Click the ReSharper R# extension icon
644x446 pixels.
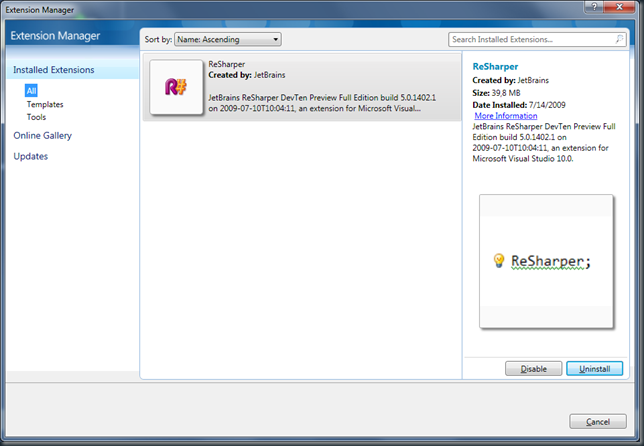tap(176, 87)
